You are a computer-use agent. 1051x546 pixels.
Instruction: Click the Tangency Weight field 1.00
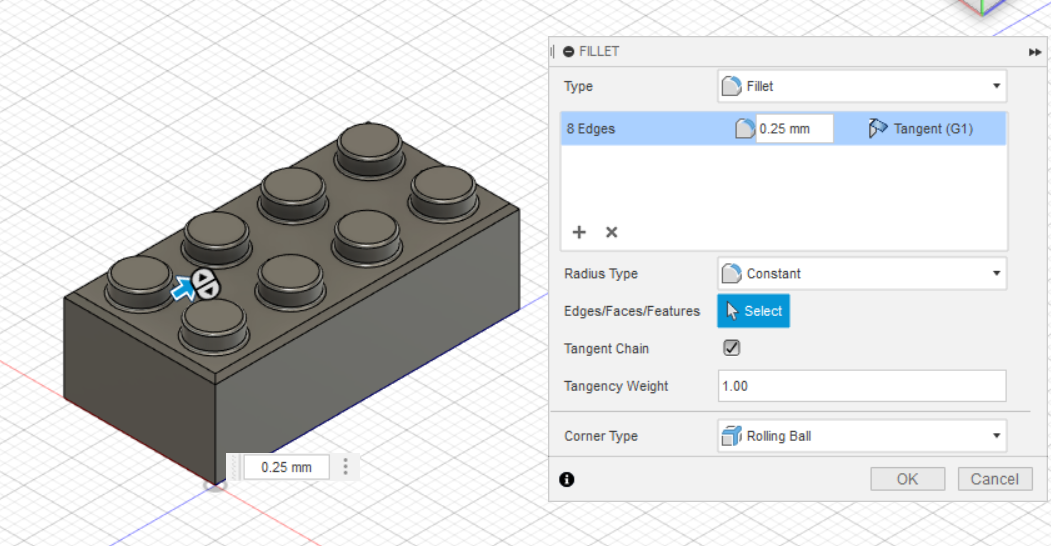coord(862,386)
